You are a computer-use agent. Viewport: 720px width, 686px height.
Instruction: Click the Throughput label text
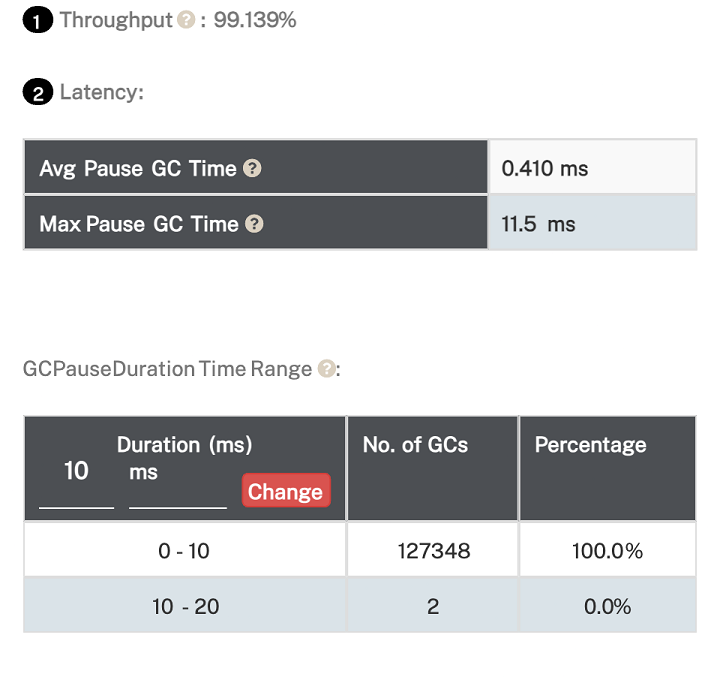(x=116, y=20)
